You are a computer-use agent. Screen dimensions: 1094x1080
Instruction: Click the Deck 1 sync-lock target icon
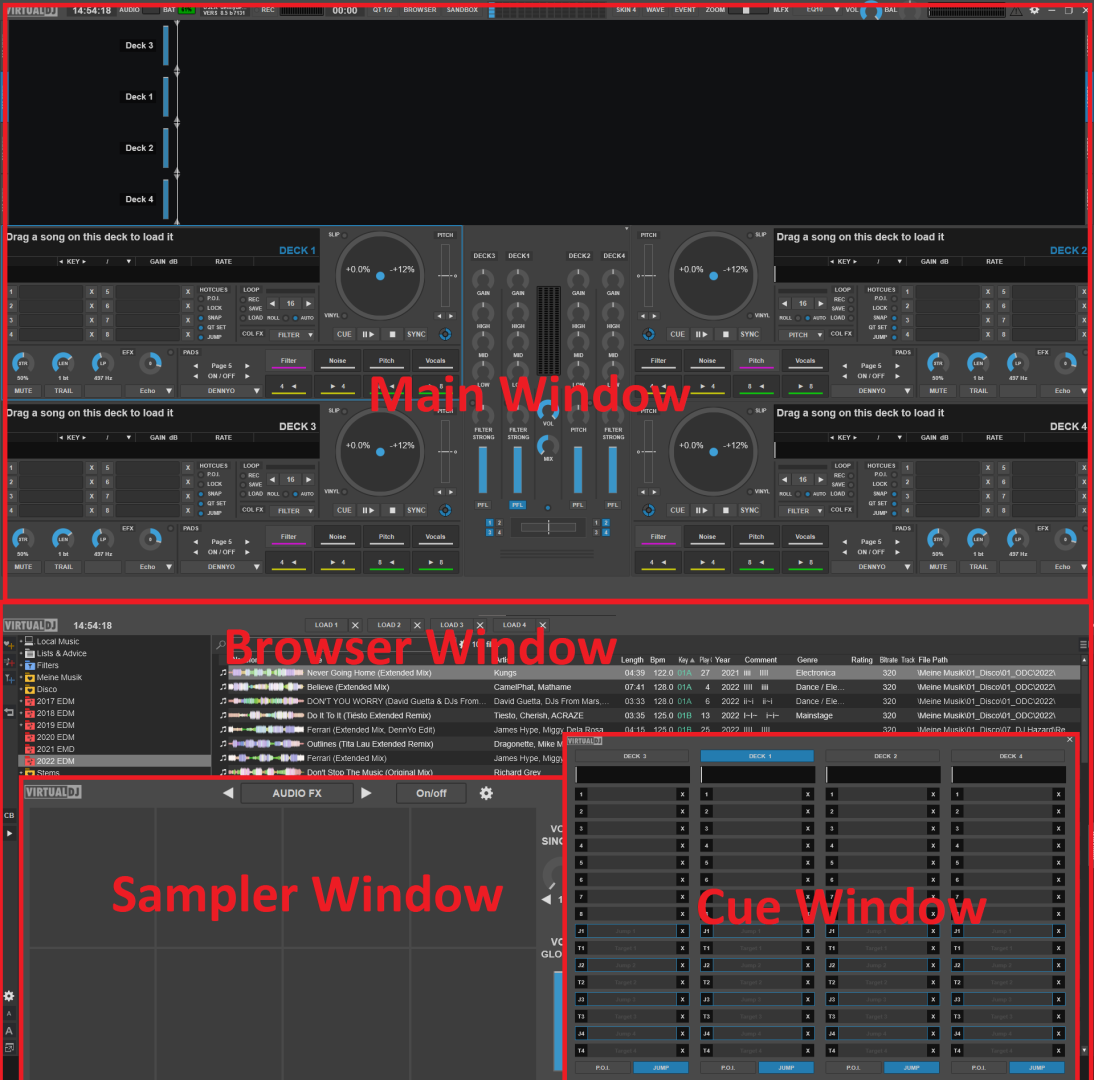[445, 334]
